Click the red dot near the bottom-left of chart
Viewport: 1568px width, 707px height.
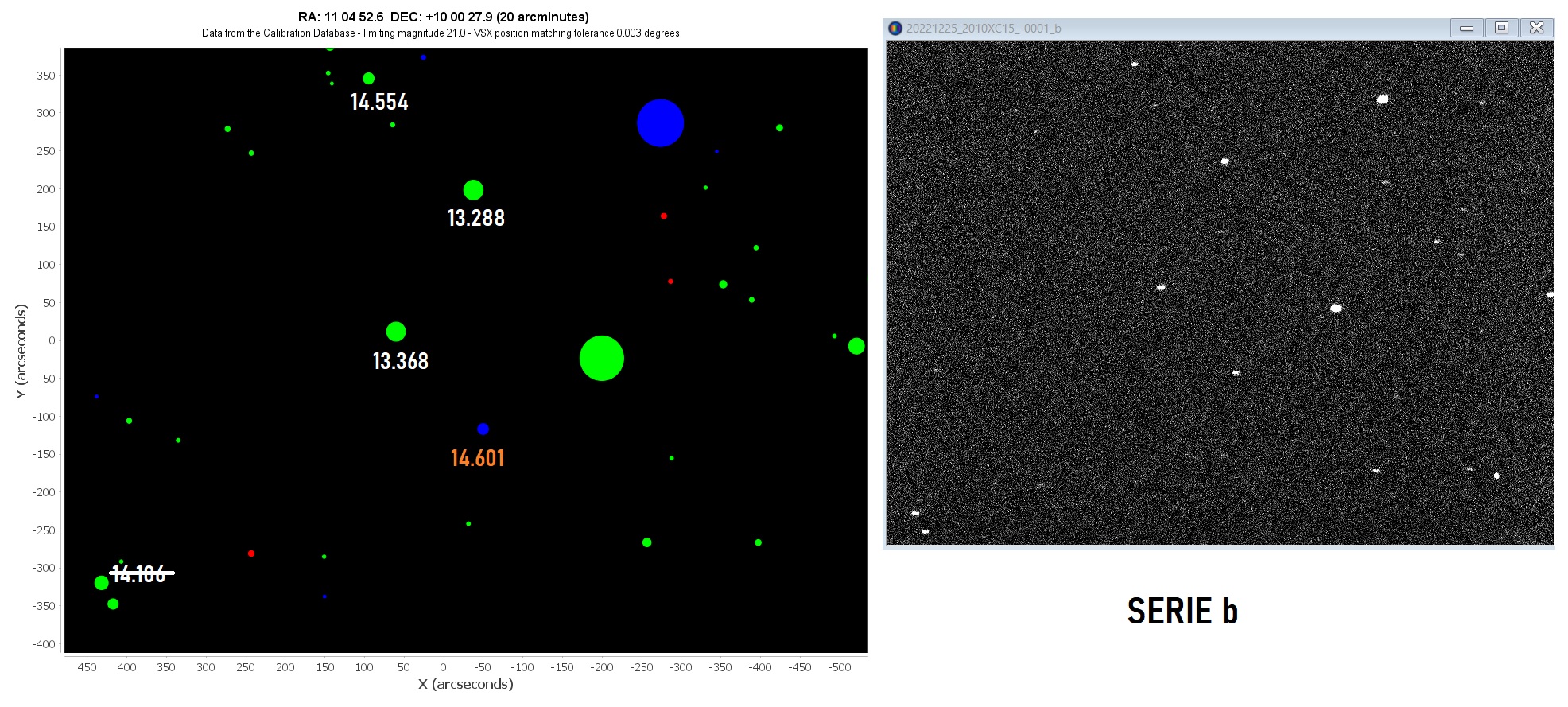251,554
